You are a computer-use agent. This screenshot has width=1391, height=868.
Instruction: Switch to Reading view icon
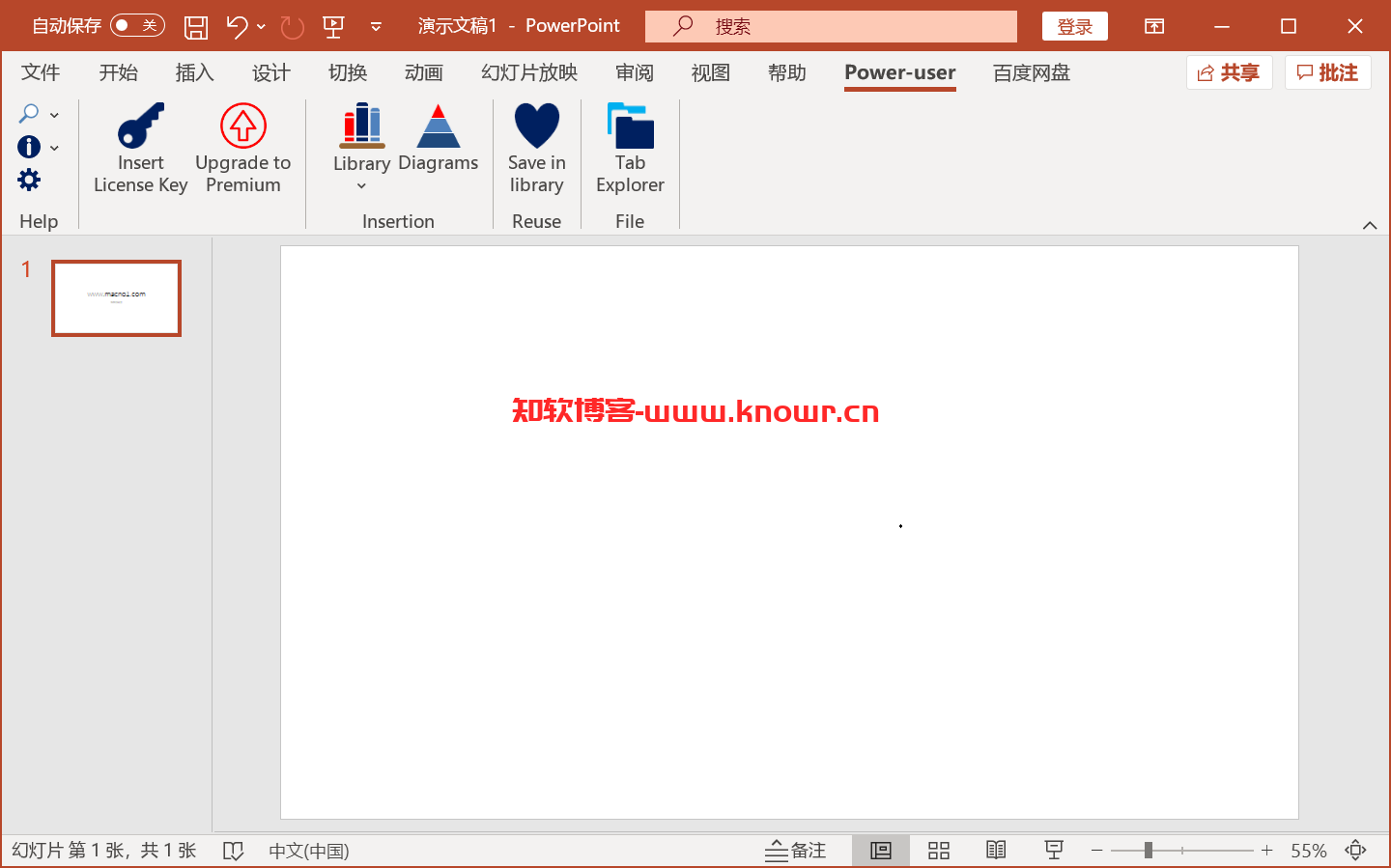tap(996, 851)
